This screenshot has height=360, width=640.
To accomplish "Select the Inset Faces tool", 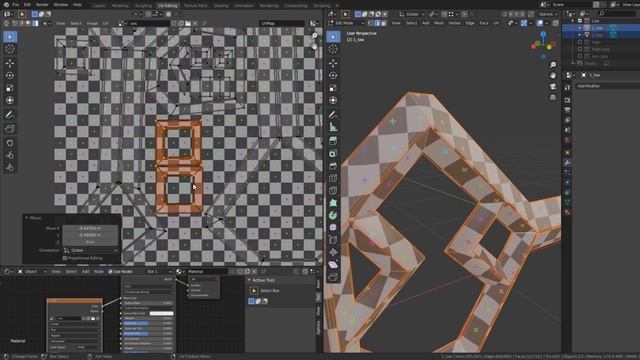I will (333, 153).
